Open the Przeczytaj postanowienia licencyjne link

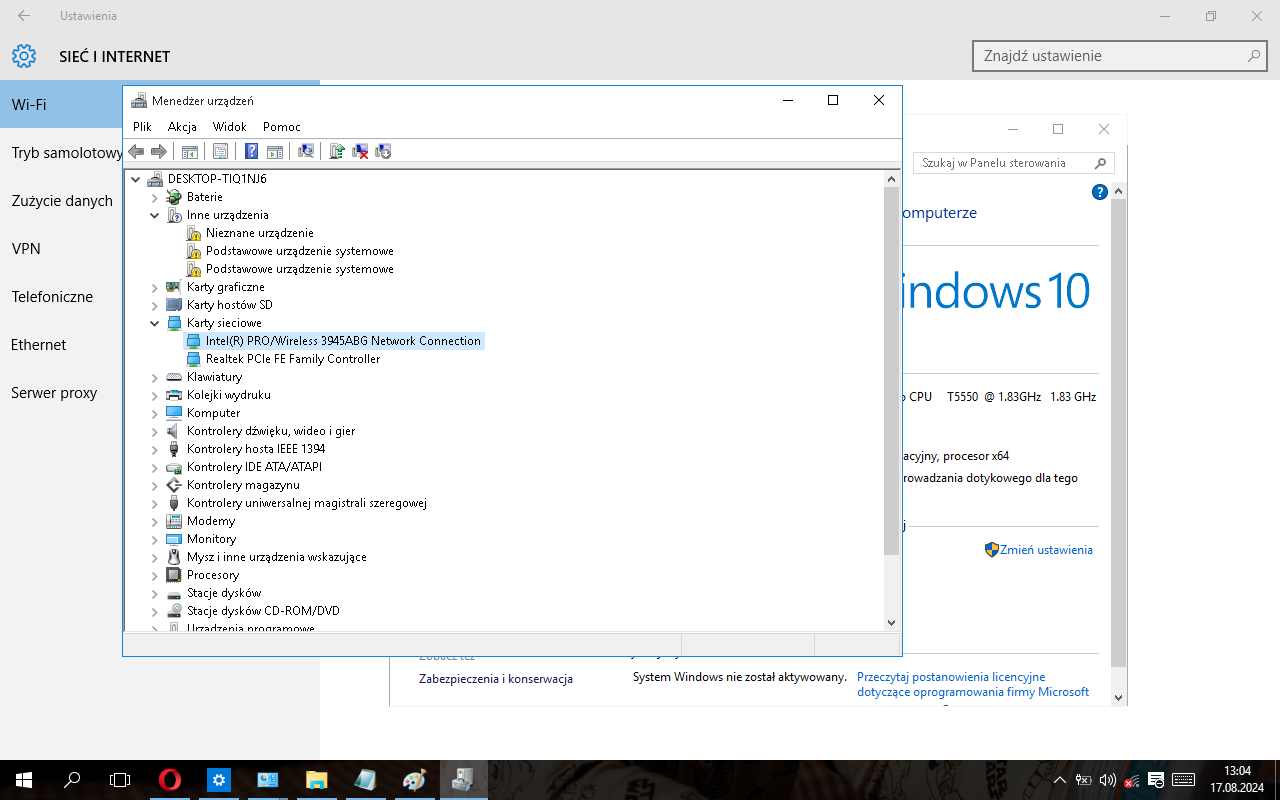click(973, 685)
